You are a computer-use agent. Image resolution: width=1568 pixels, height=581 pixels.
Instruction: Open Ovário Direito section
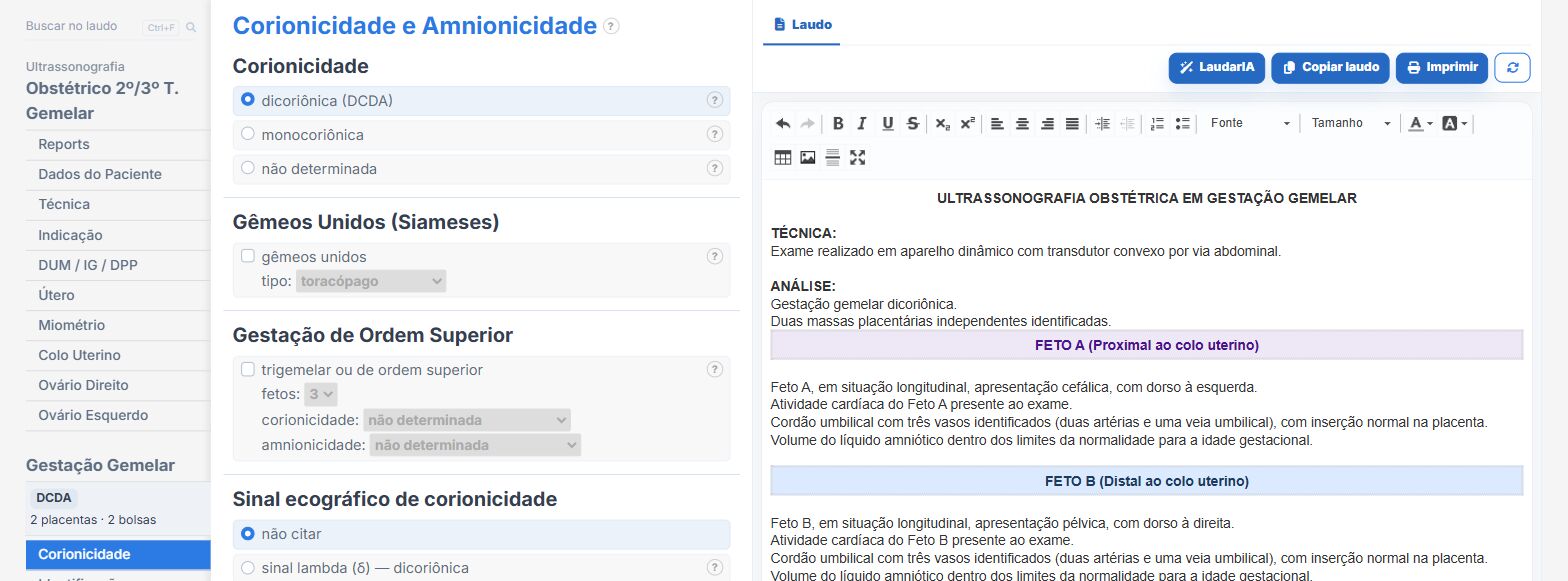[118, 385]
